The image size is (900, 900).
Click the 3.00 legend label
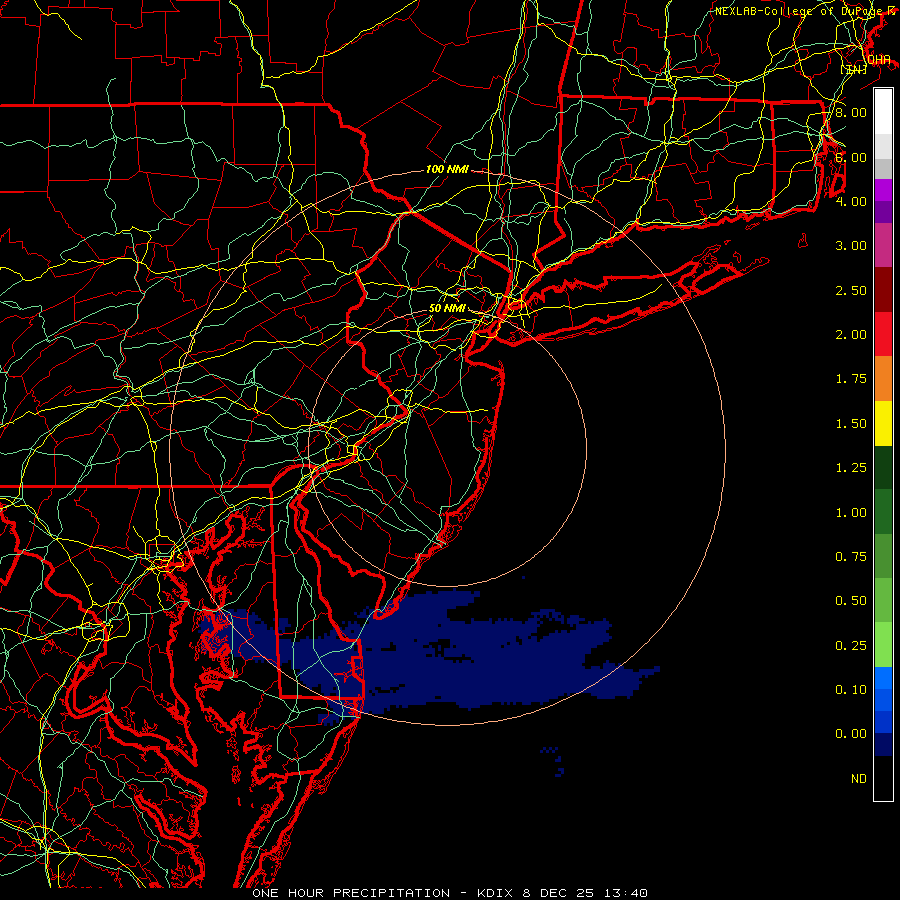[851, 246]
